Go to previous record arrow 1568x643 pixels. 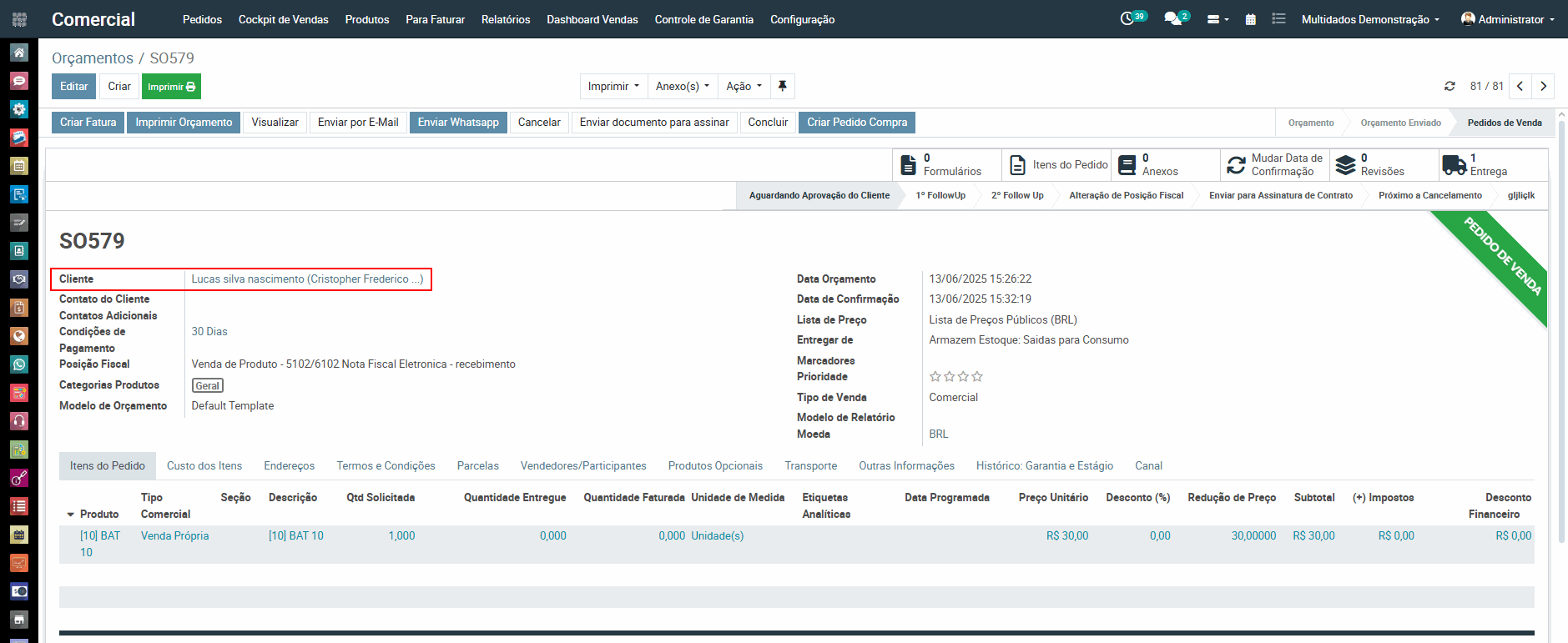coord(1520,86)
